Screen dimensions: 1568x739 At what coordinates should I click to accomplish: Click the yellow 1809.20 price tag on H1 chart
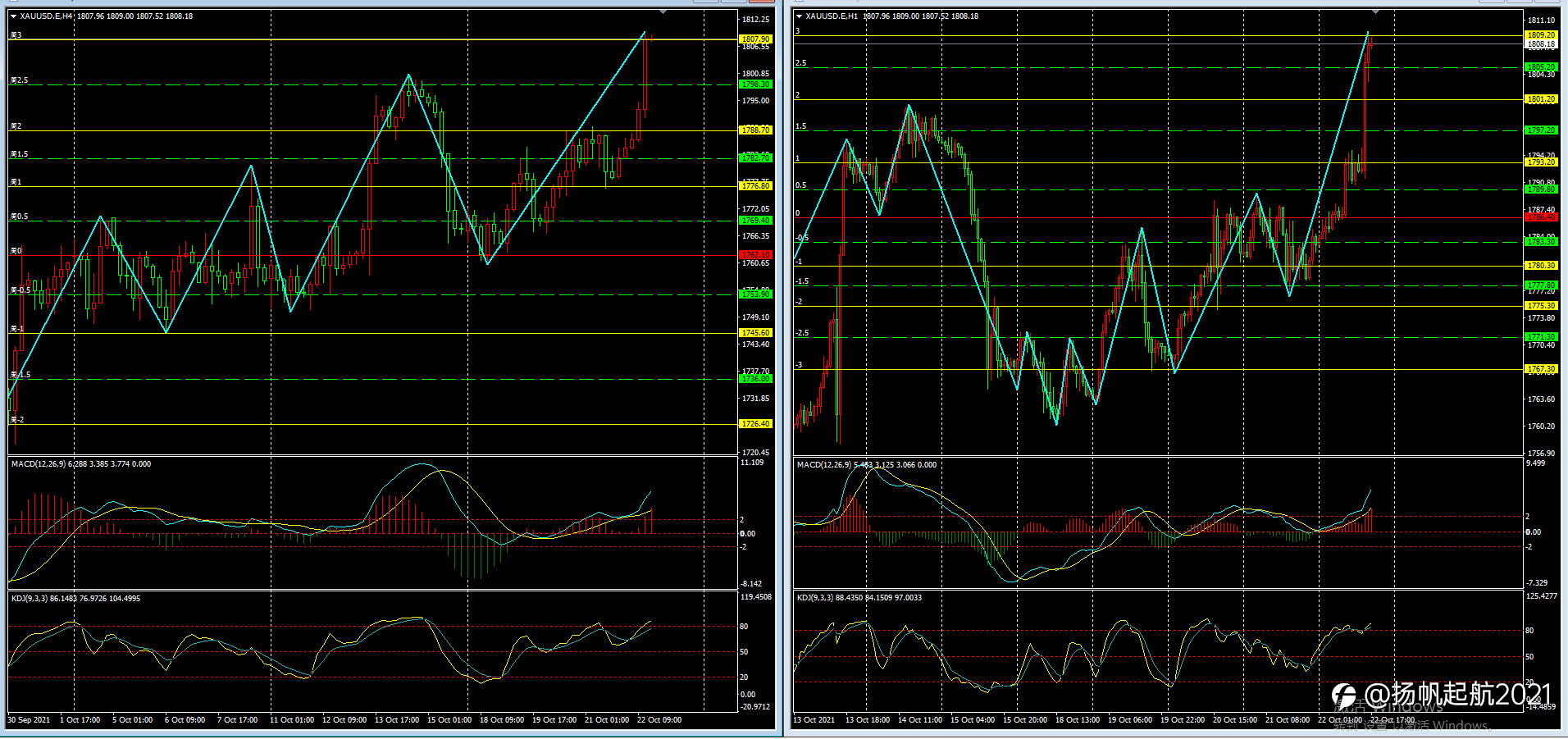1541,35
